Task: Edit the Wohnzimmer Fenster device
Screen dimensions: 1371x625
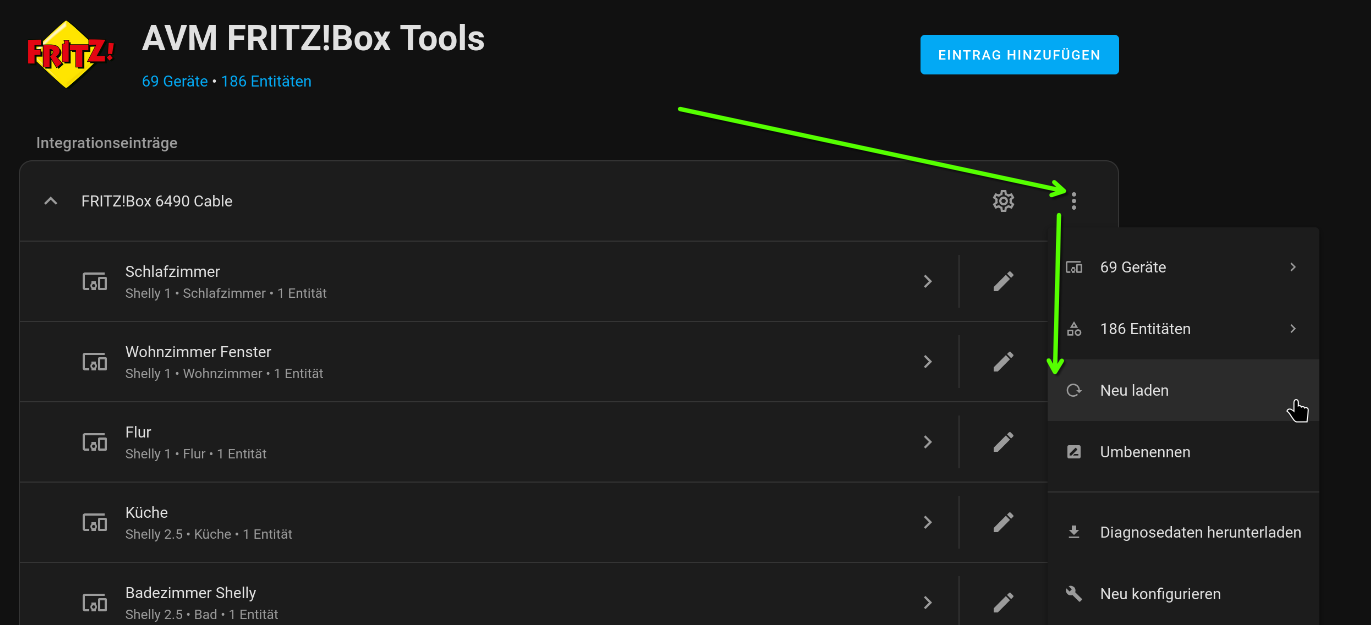Action: [1003, 361]
